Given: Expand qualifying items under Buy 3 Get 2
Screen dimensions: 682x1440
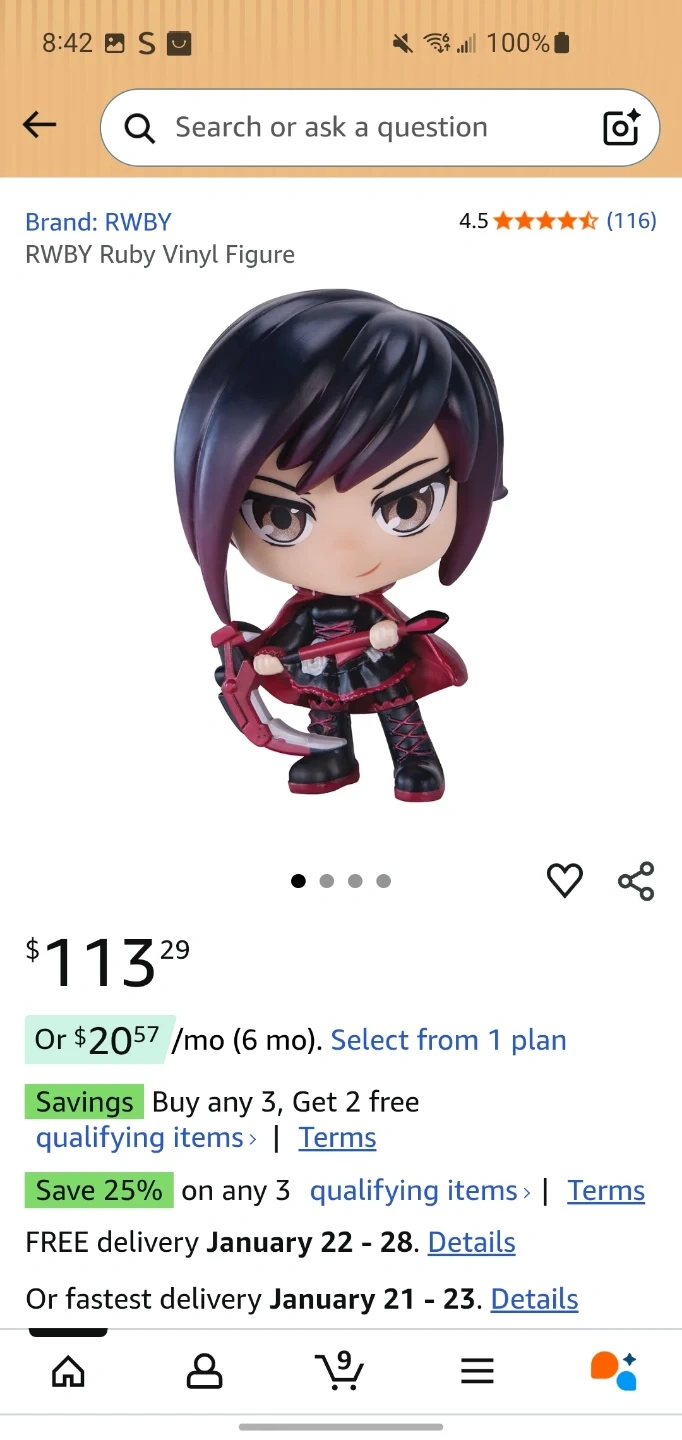Looking at the screenshot, I should click(146, 1138).
